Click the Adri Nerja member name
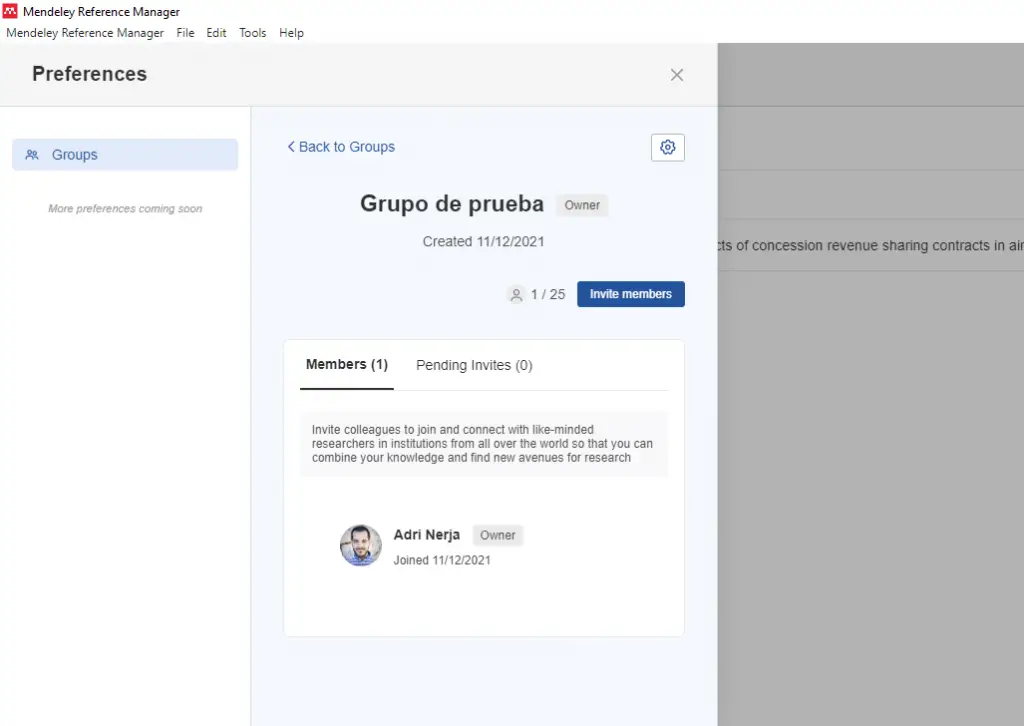 pos(426,535)
